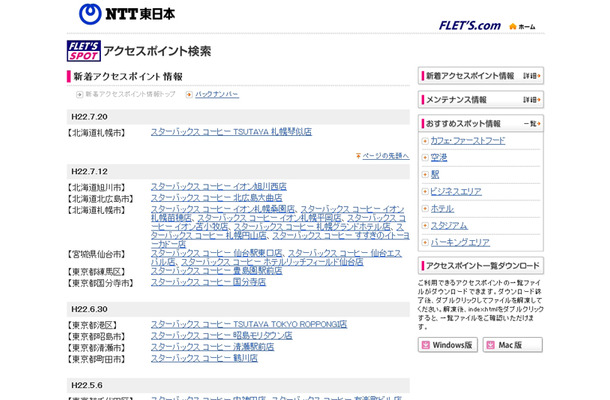Click the download icon on Mac版 button
The width and height of the screenshot is (610, 400).
coord(491,345)
